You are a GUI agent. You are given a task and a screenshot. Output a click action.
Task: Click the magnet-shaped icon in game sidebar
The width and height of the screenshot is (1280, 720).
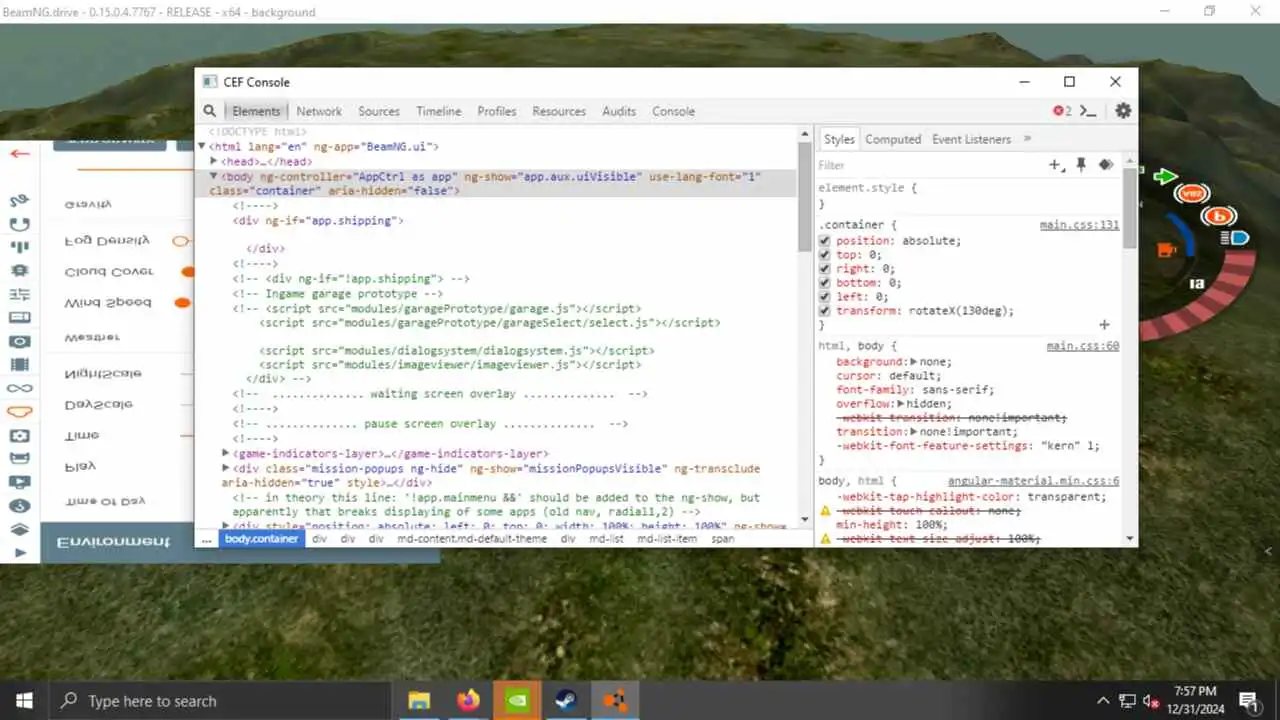click(19, 224)
